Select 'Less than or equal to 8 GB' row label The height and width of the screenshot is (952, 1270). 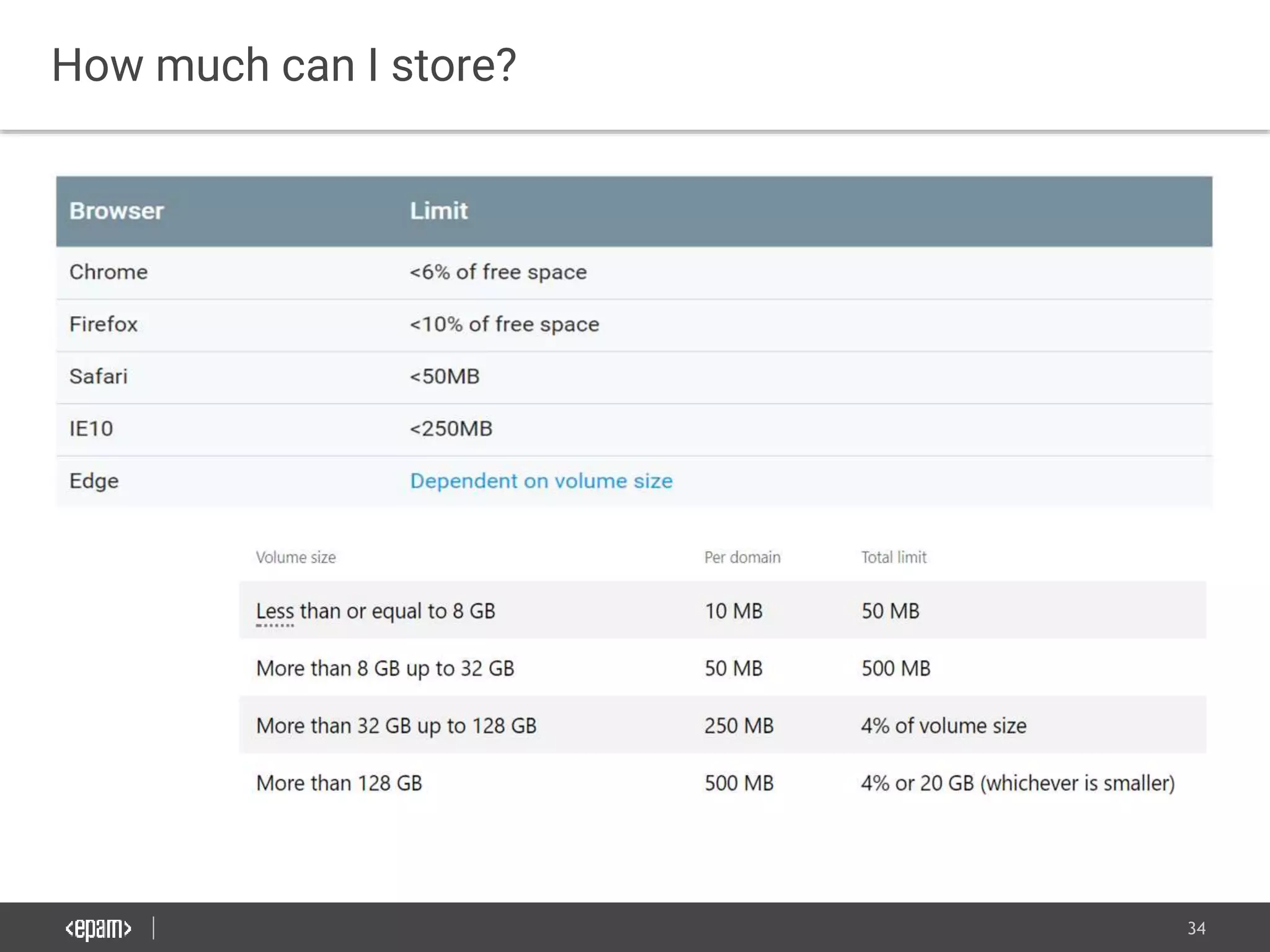pyautogui.click(x=376, y=611)
